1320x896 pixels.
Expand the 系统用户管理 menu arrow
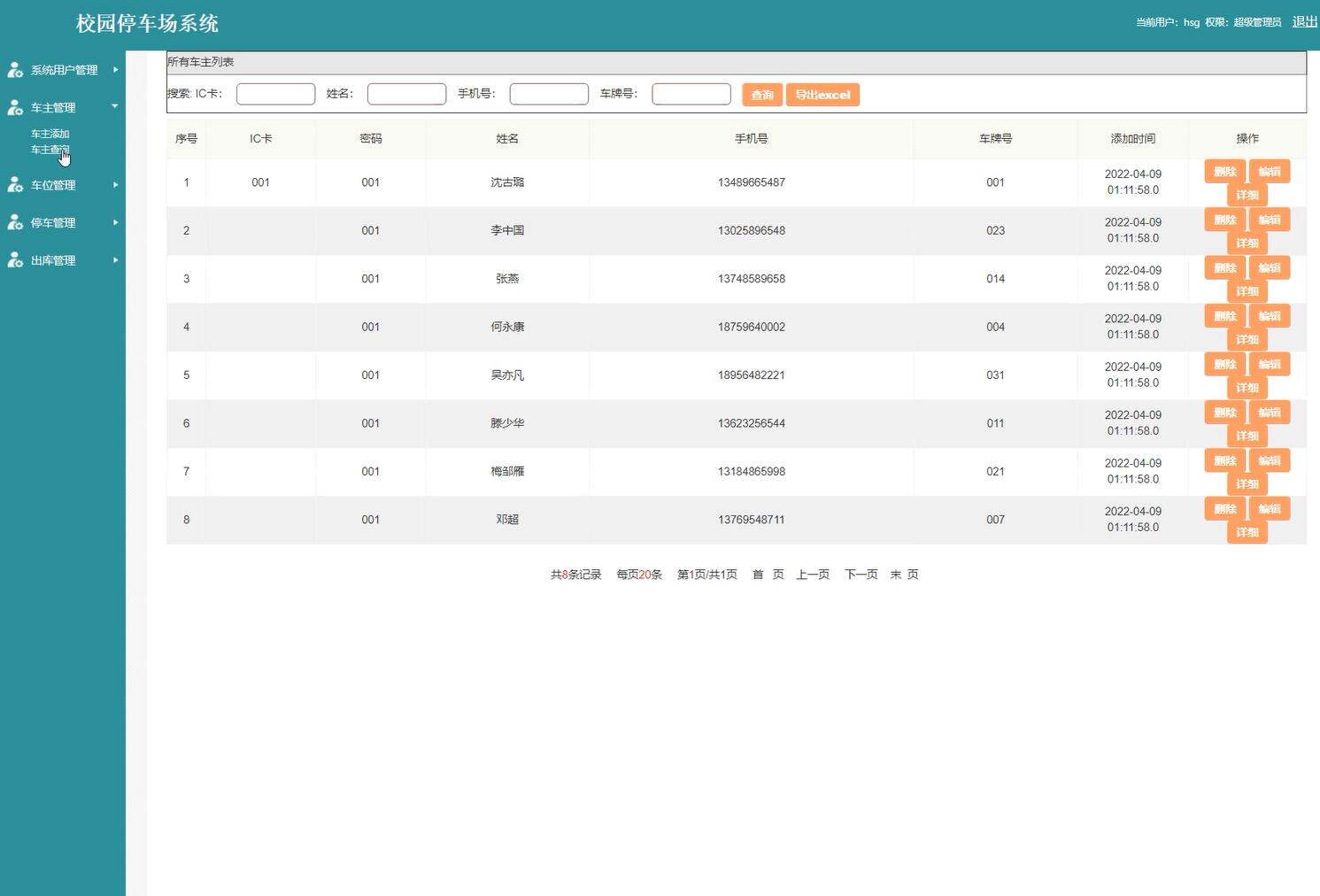115,70
